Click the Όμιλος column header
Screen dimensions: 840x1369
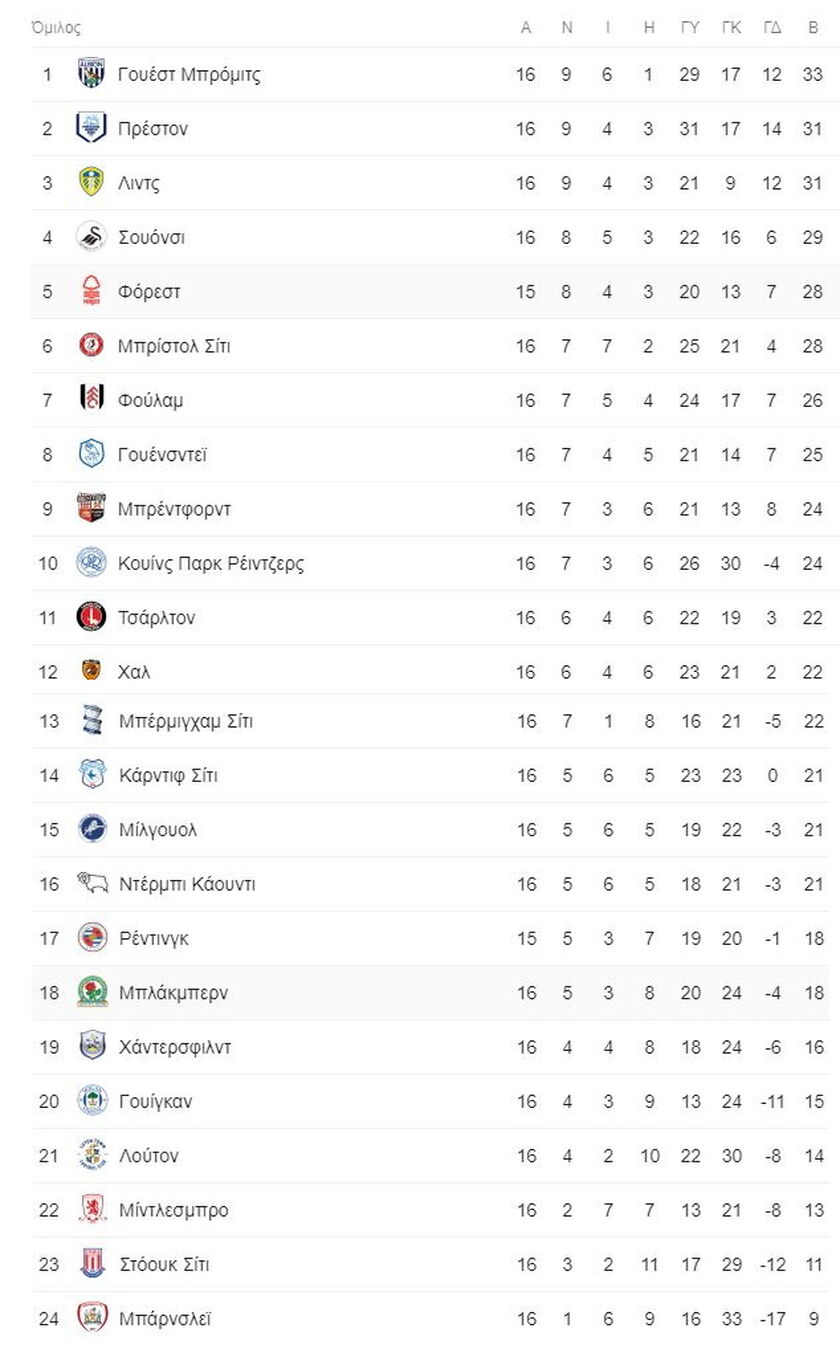click(x=56, y=28)
